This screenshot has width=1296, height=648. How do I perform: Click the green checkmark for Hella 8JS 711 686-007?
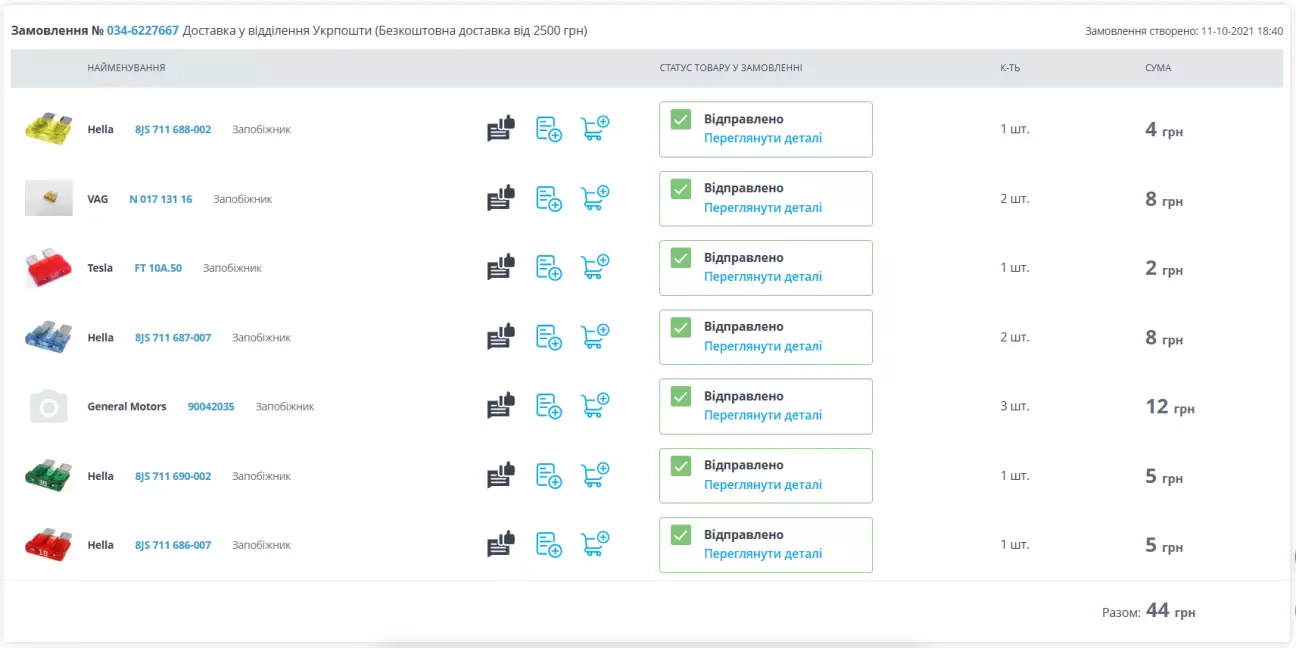click(x=681, y=535)
